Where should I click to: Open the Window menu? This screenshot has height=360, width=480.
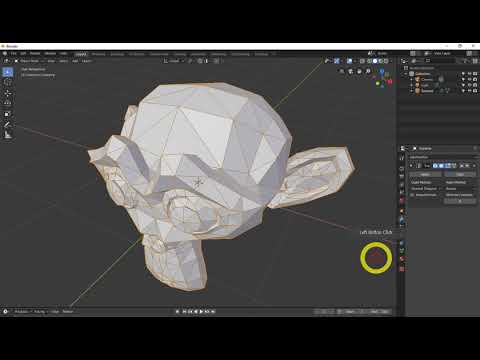coord(50,53)
